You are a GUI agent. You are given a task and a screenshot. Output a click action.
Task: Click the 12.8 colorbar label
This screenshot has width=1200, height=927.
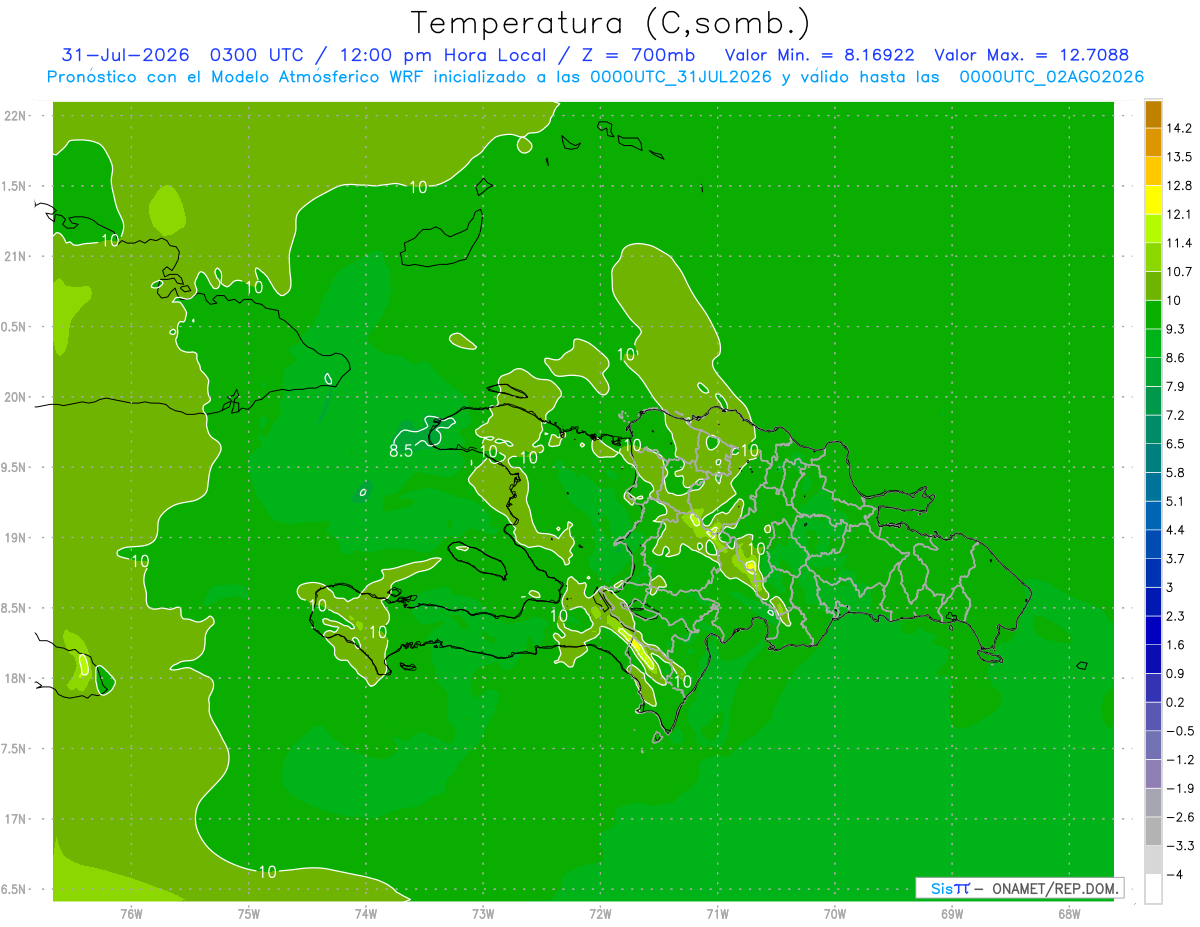(x=1179, y=185)
